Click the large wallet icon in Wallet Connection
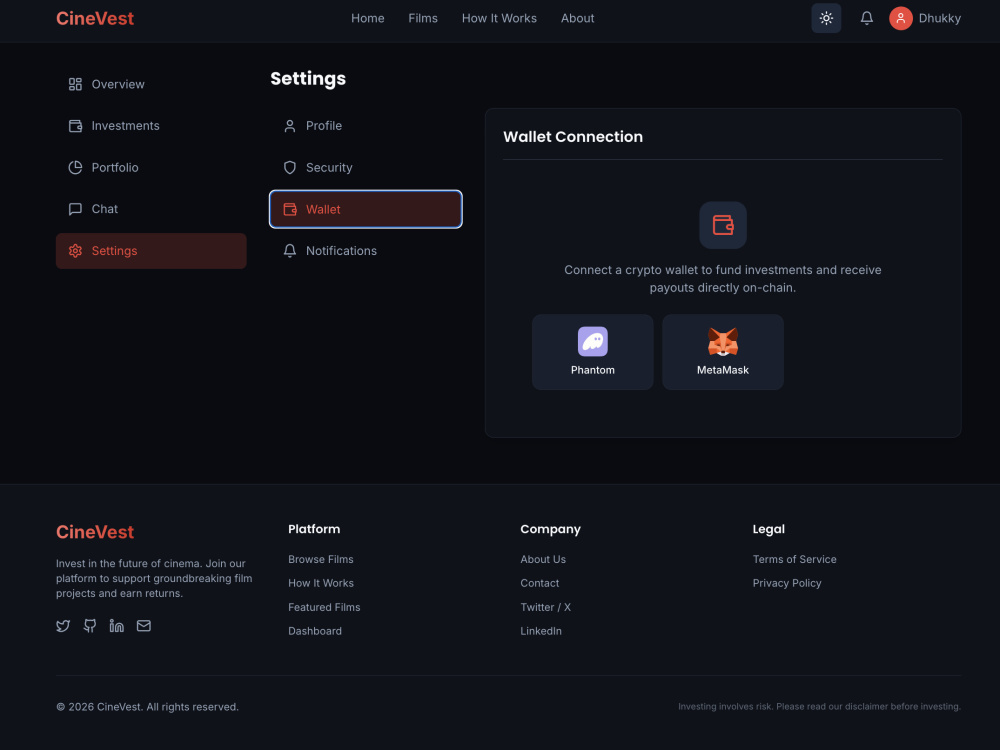Viewport: 1000px width, 750px height. pos(723,225)
